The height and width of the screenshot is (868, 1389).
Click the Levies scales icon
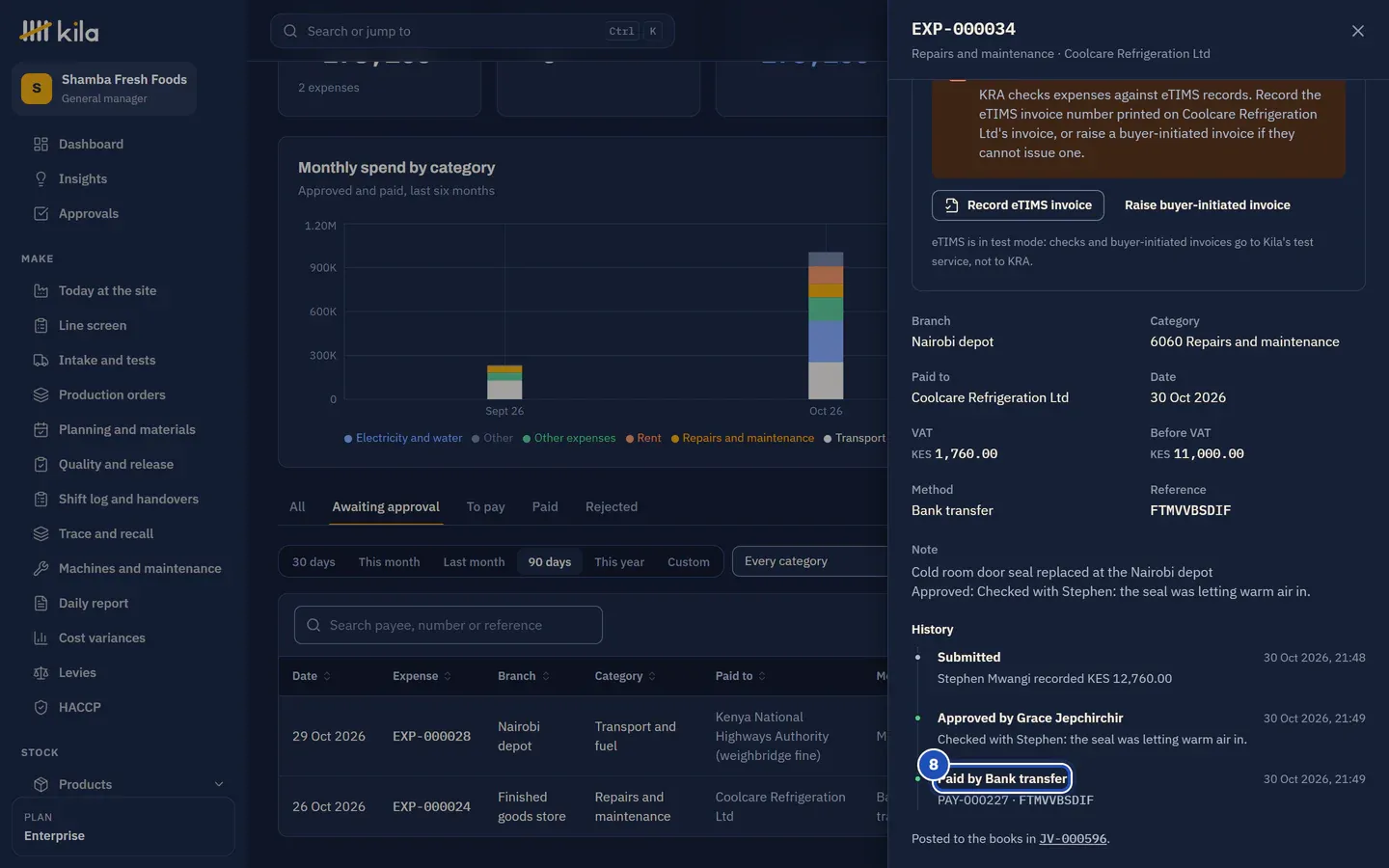(x=41, y=673)
